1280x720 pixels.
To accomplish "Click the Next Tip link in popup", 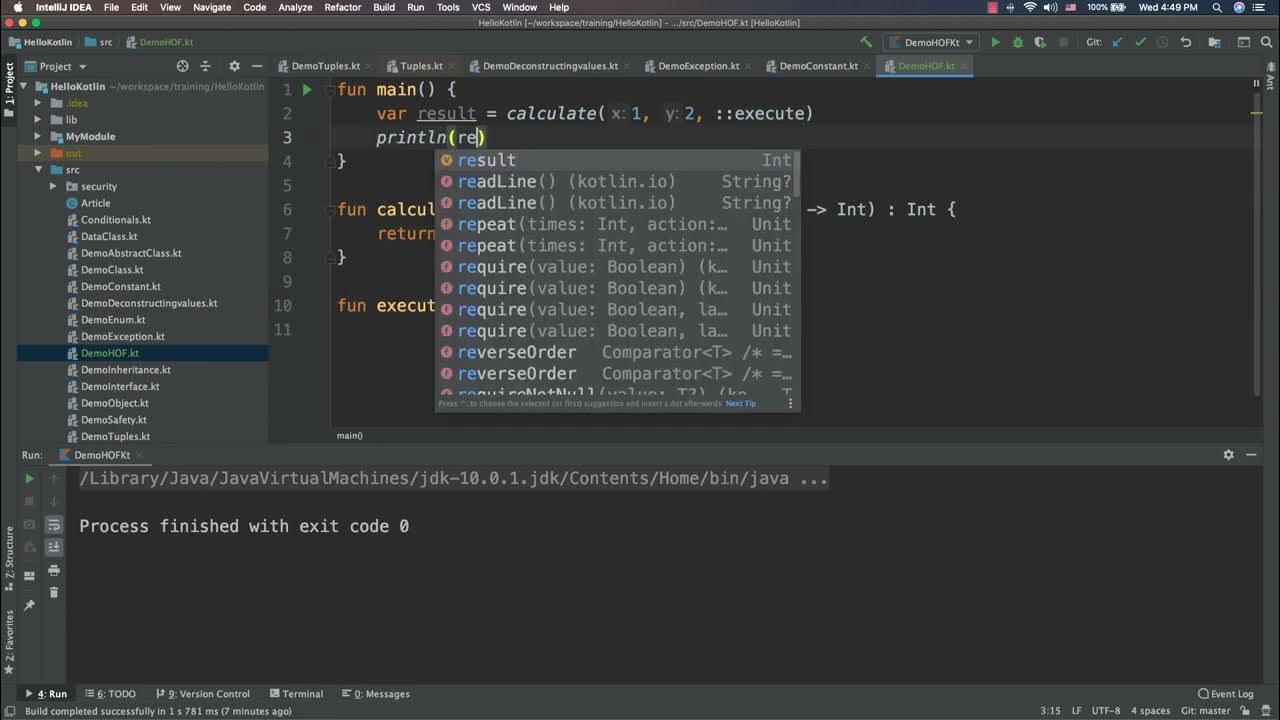I will pyautogui.click(x=741, y=404).
